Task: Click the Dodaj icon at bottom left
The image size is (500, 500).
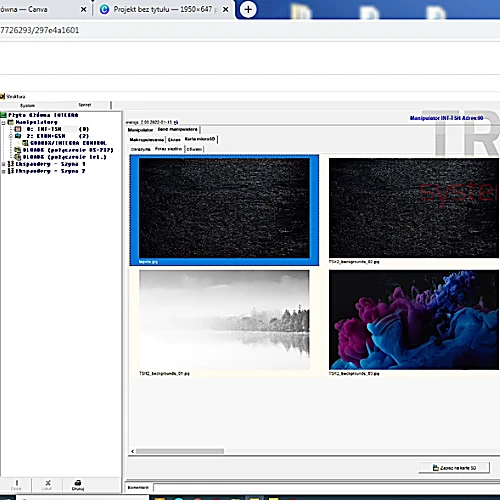Action: 17,483
